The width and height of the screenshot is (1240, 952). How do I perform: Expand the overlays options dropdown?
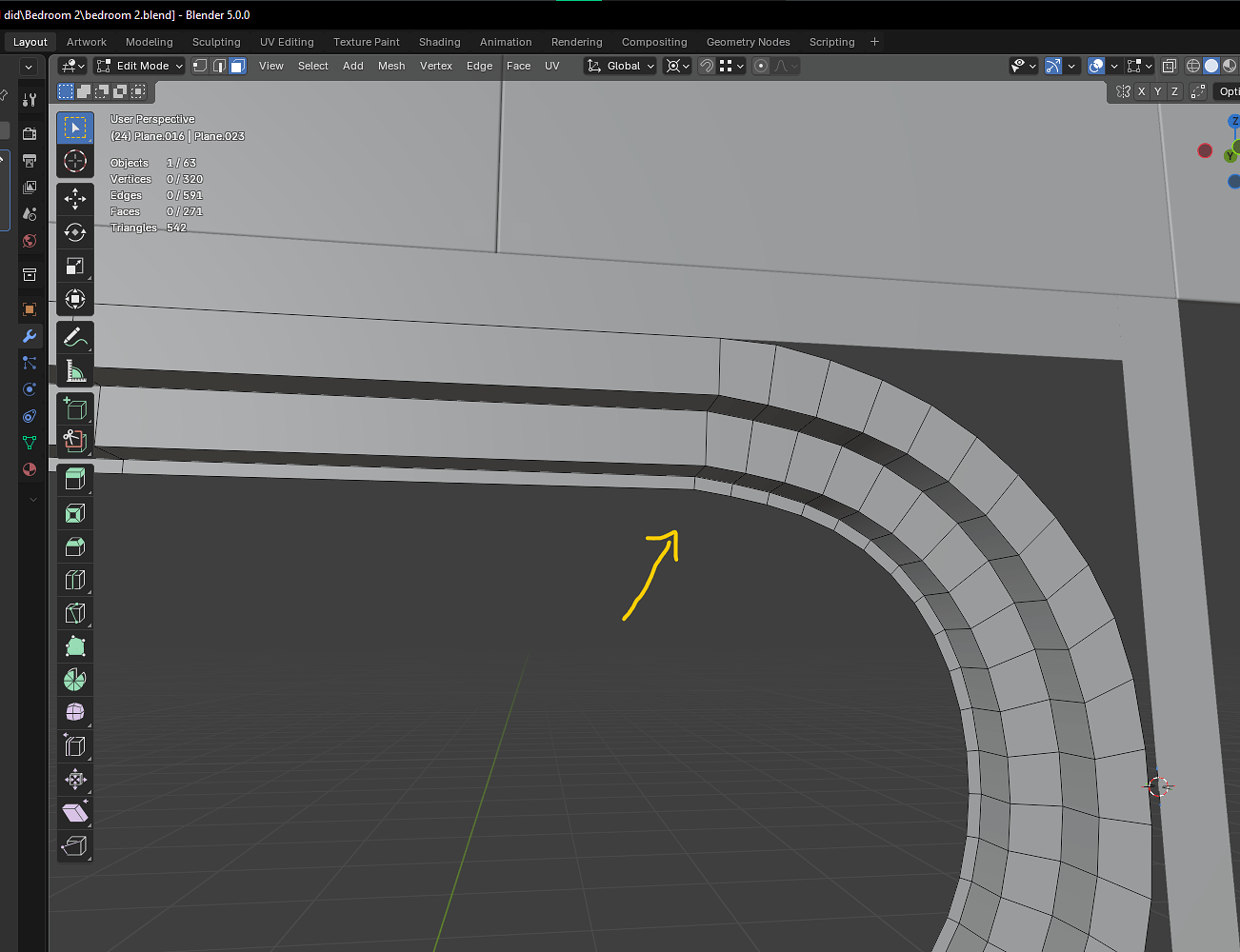click(1114, 66)
